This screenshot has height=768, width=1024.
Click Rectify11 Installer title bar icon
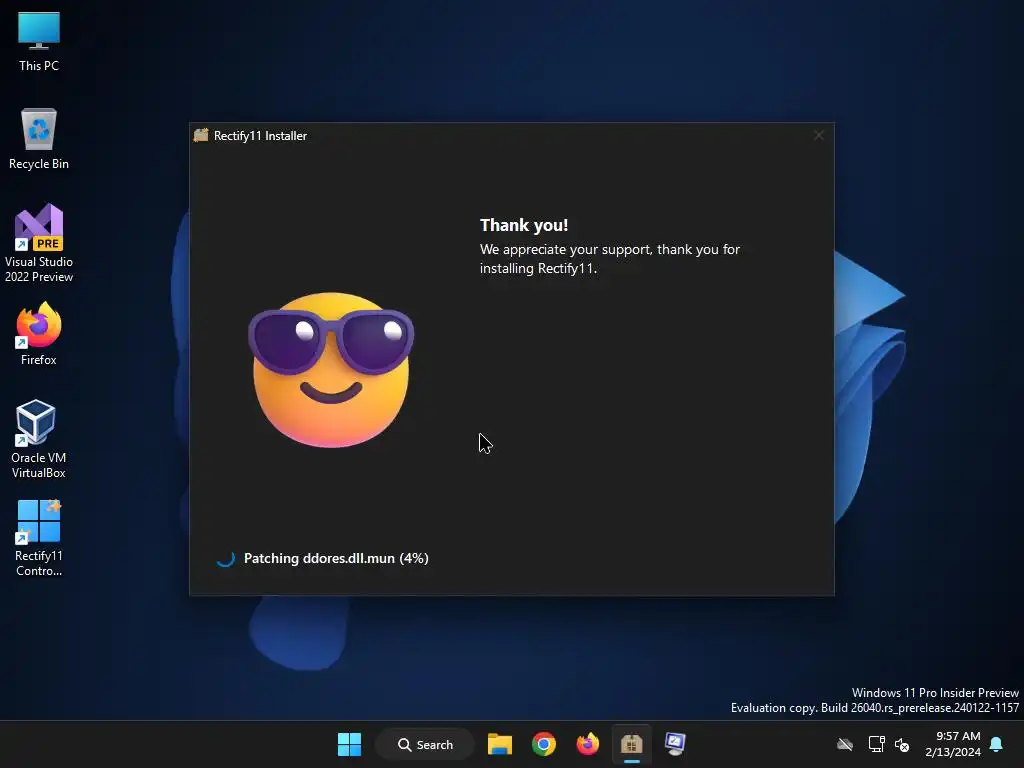(201, 135)
